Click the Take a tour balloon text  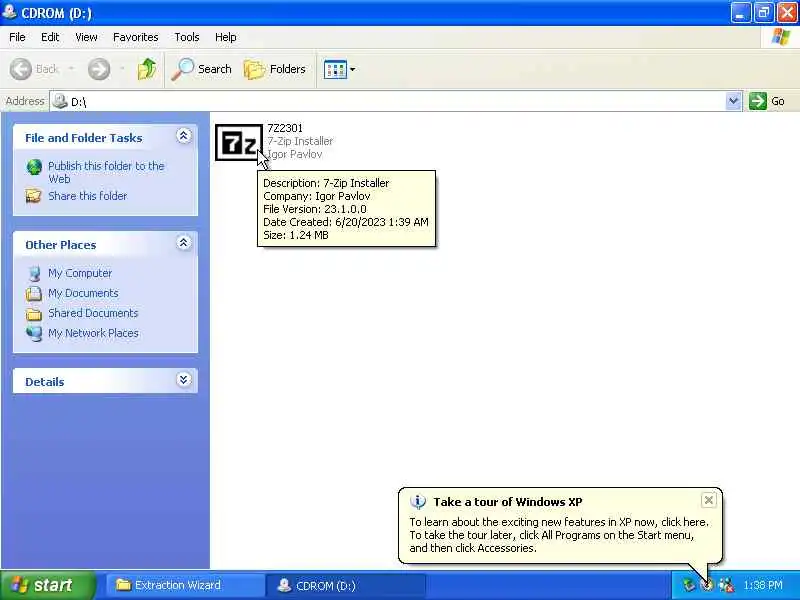click(559, 535)
